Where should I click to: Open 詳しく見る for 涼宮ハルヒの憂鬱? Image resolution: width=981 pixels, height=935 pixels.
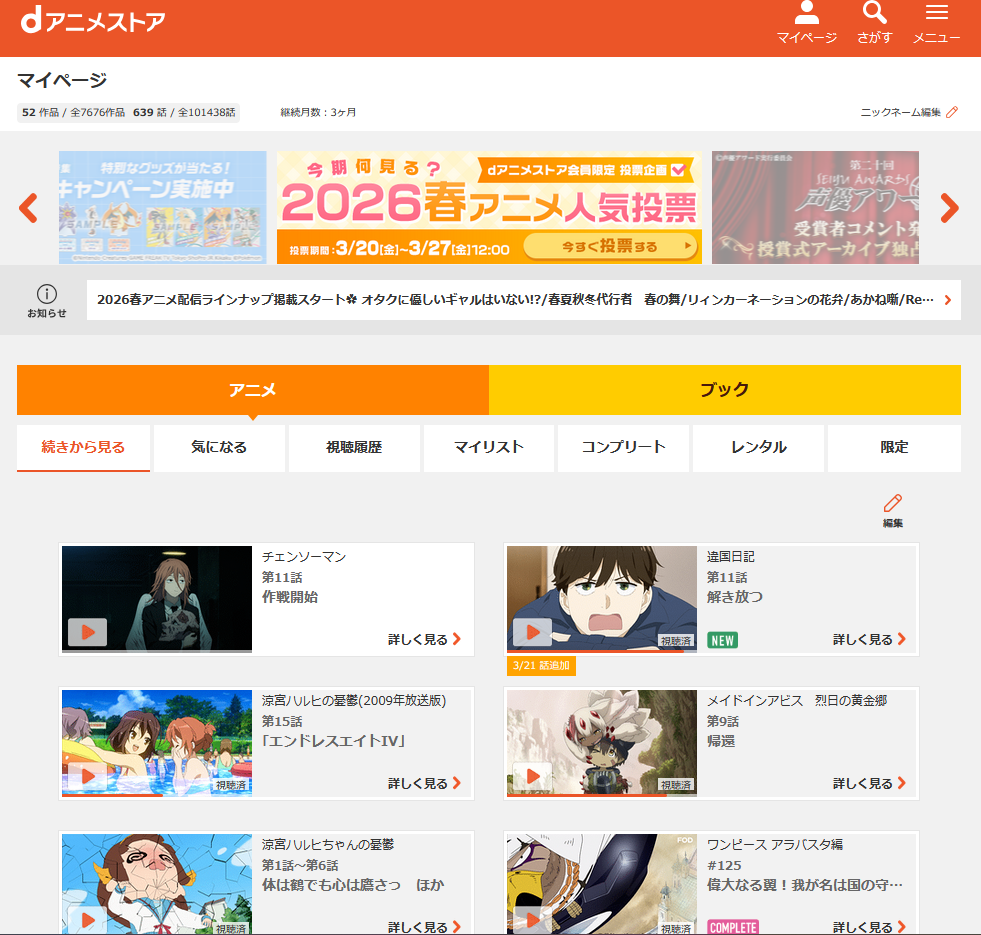(424, 784)
